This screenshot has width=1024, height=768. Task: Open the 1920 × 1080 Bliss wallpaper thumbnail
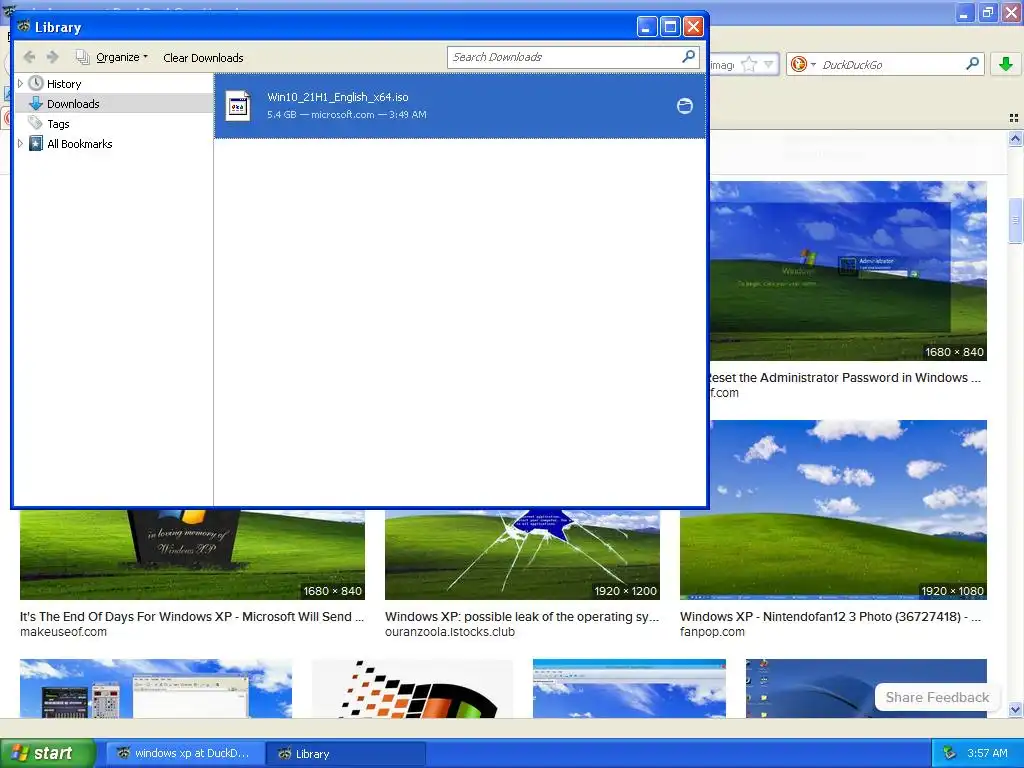click(x=833, y=509)
